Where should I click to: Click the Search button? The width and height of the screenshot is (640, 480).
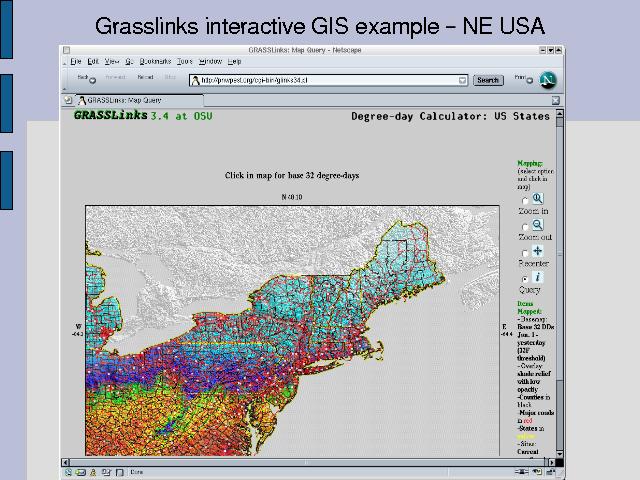point(487,80)
